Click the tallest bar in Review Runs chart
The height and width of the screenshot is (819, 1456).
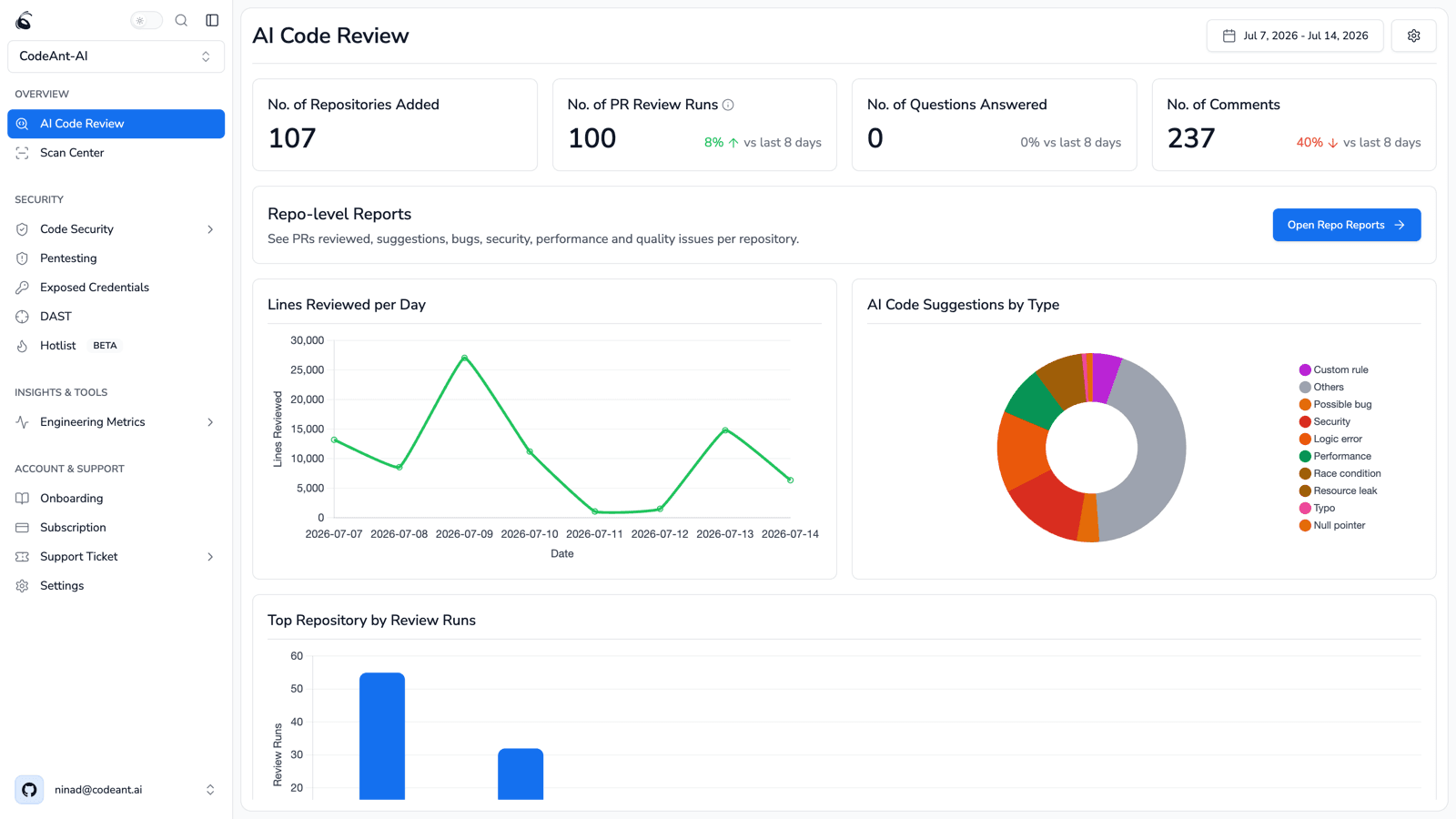pyautogui.click(x=382, y=736)
